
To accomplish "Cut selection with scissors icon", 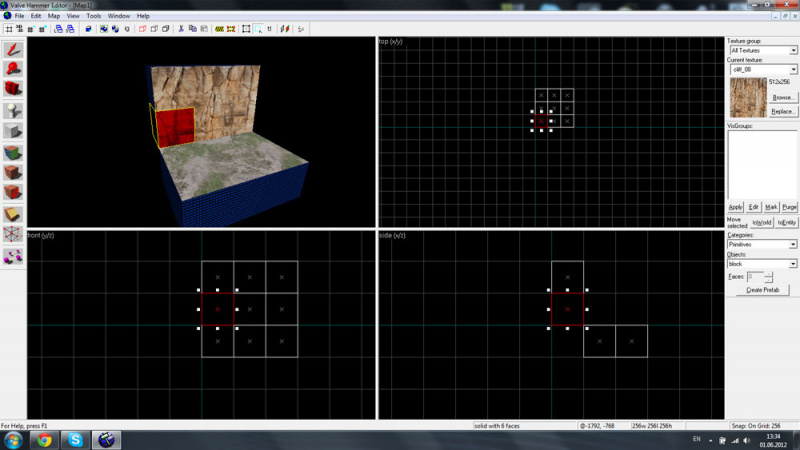I will click(181, 29).
